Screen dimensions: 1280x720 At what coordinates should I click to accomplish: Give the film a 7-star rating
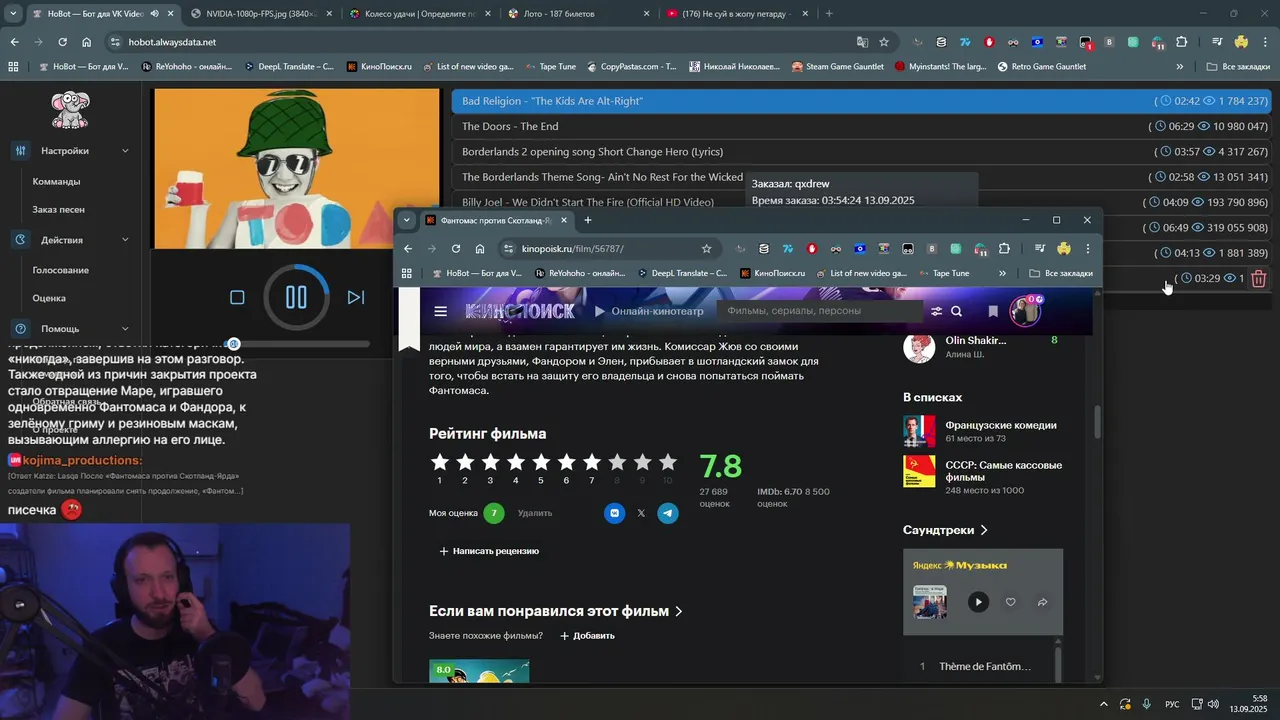(x=591, y=462)
